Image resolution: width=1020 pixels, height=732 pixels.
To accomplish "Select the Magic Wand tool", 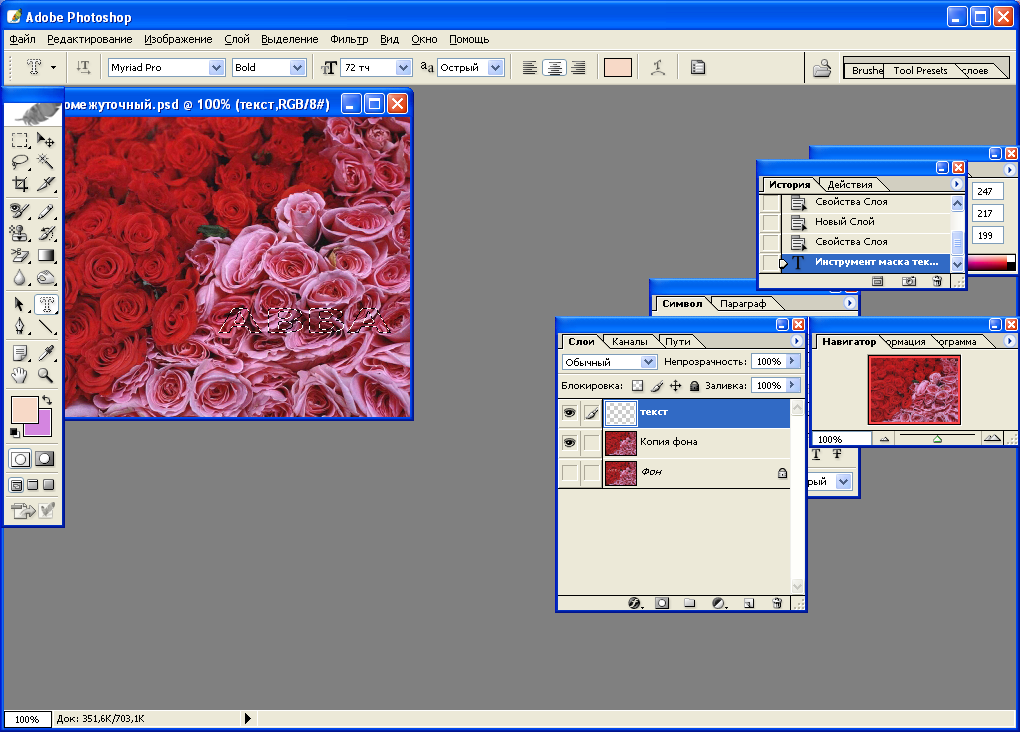I will (x=46, y=161).
